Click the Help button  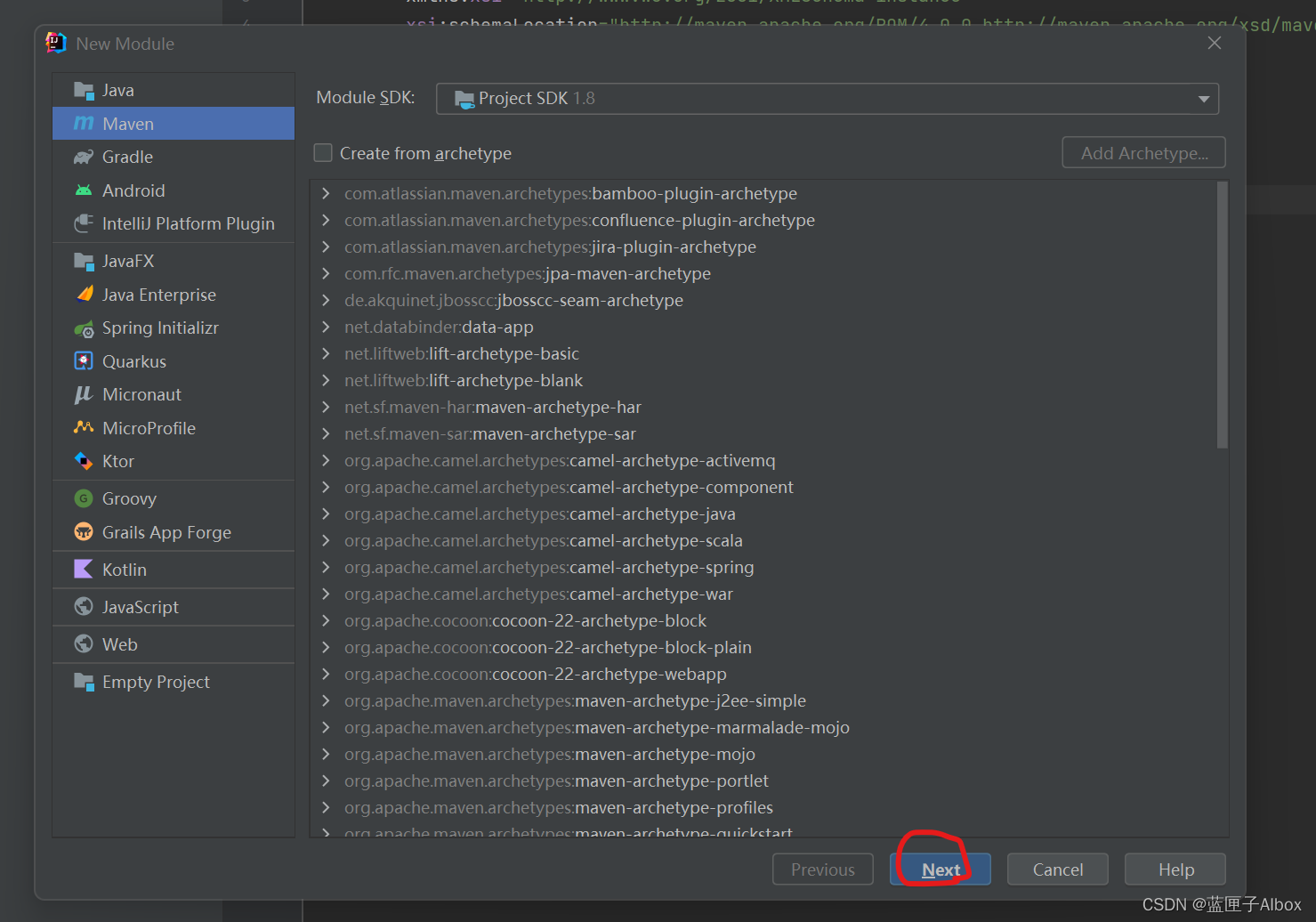[1175, 869]
